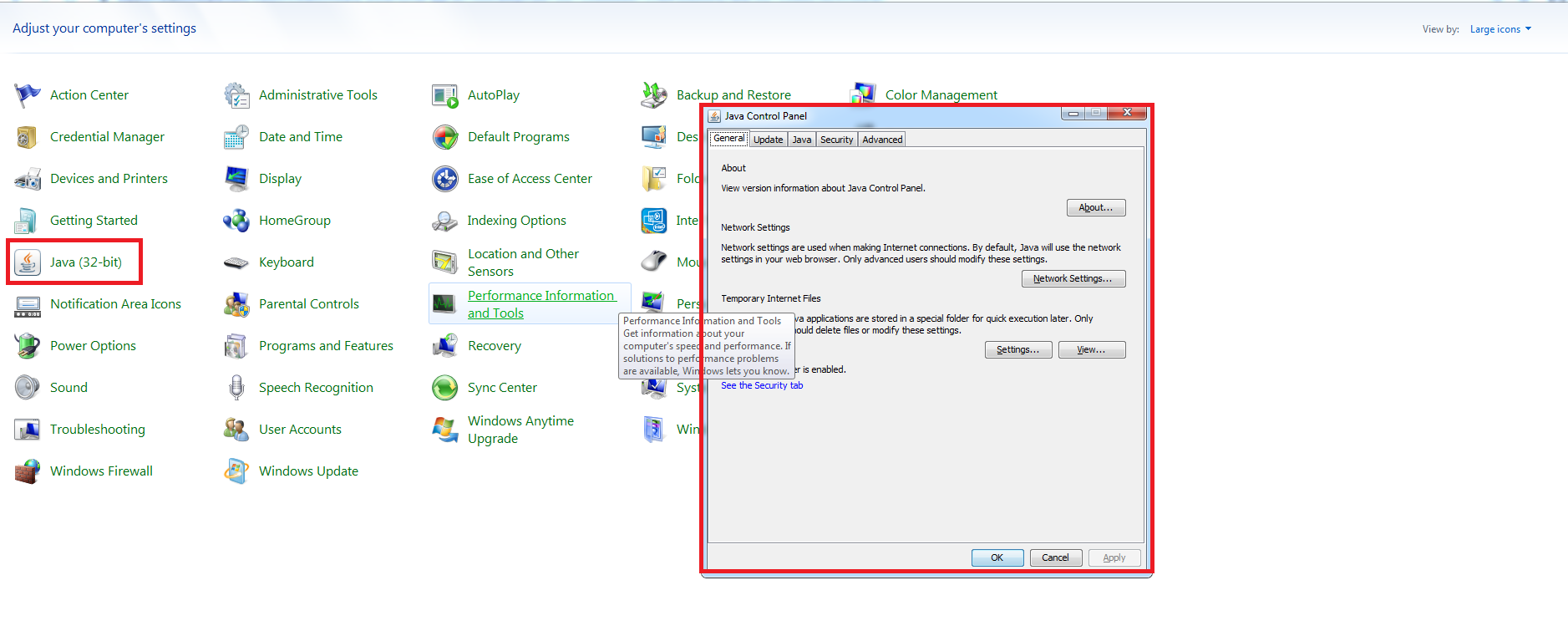The image size is (1568, 626).
Task: Open the Color Management icon
Action: point(863,94)
